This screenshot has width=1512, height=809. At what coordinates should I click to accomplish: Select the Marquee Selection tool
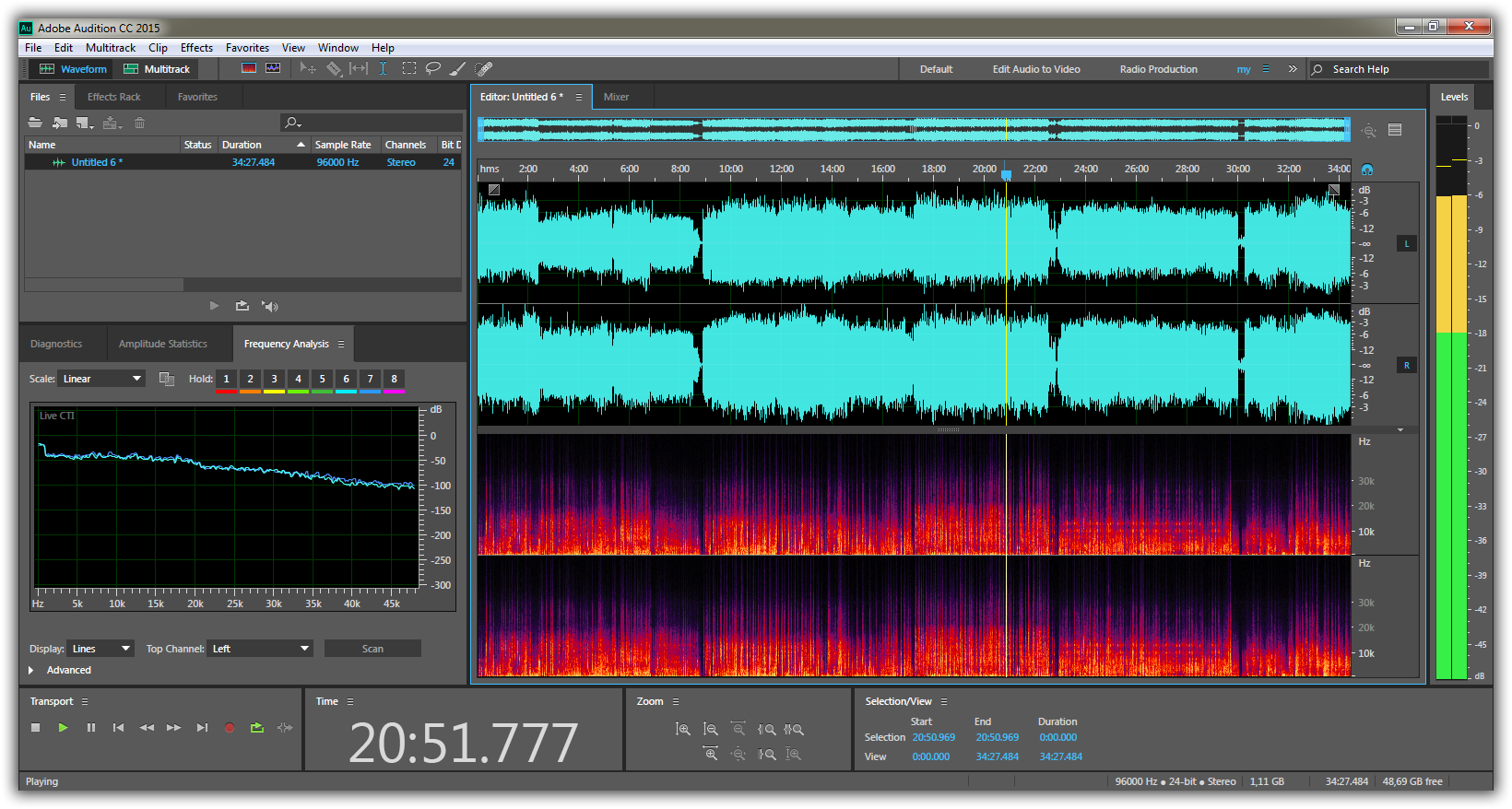tap(408, 68)
